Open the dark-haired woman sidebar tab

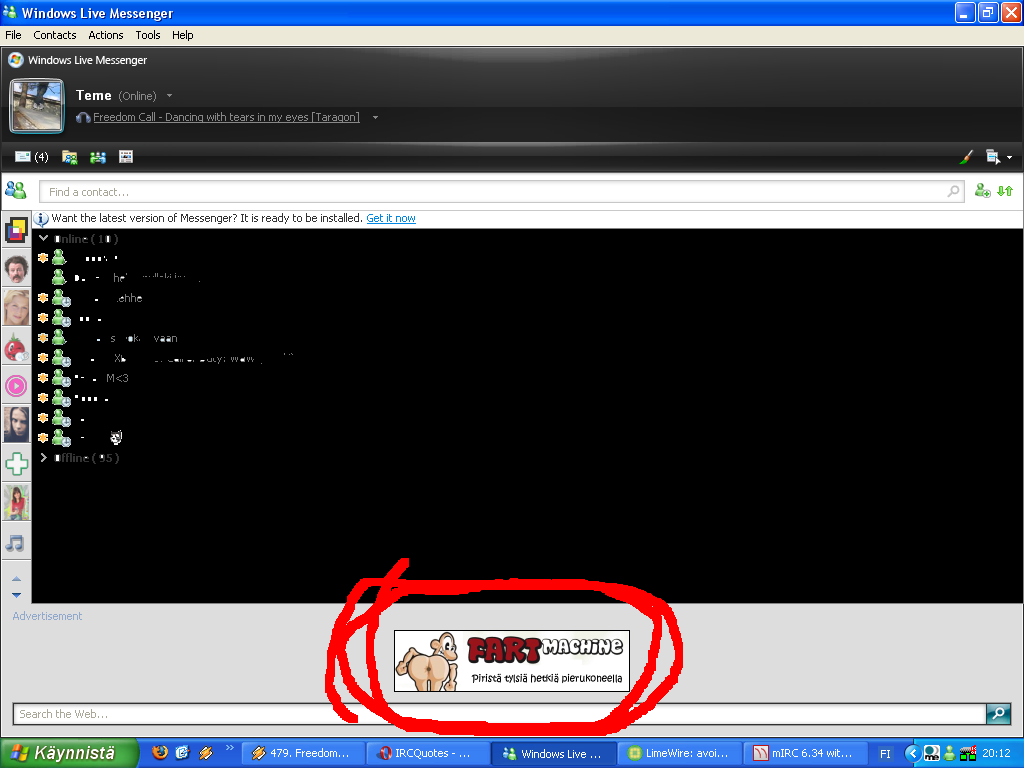tap(16, 424)
